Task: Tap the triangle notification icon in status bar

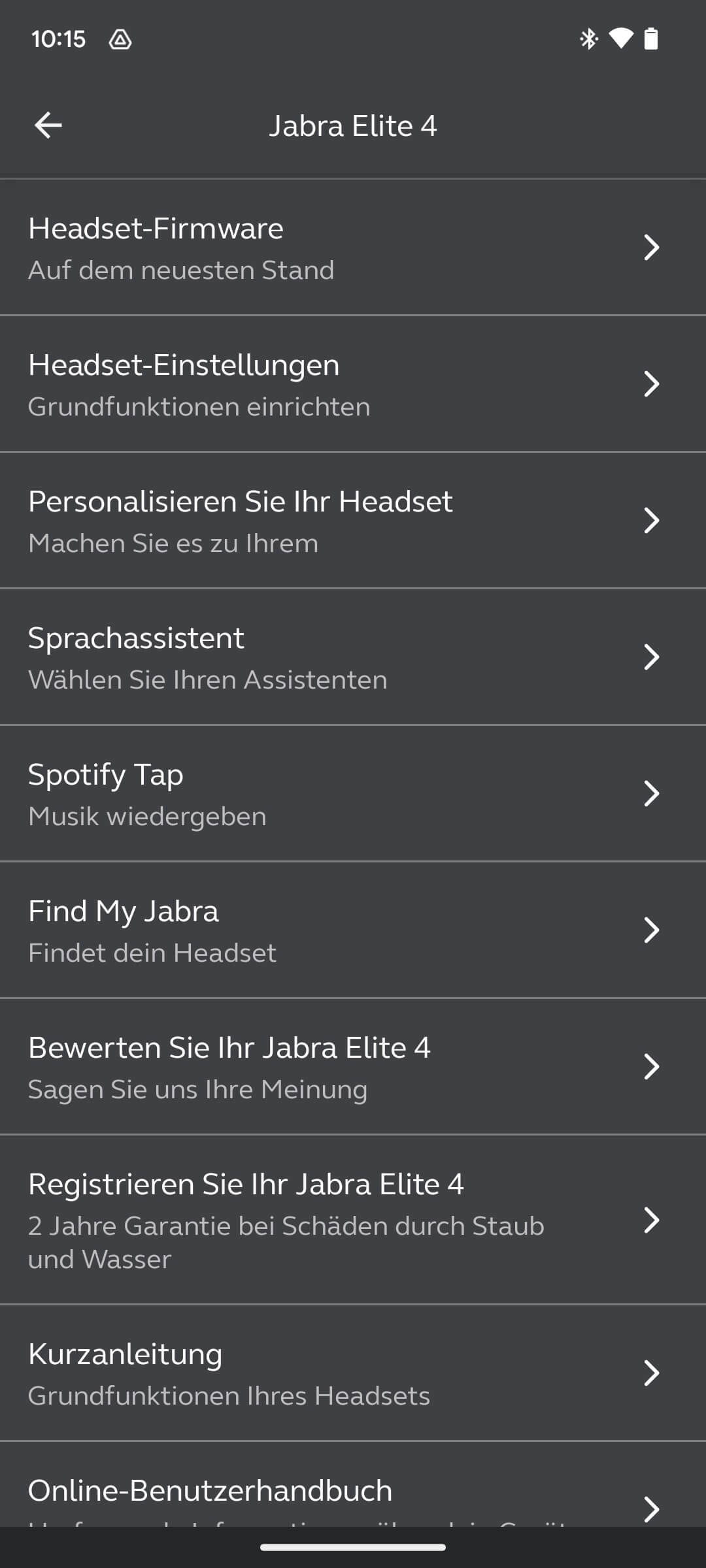Action: [120, 40]
